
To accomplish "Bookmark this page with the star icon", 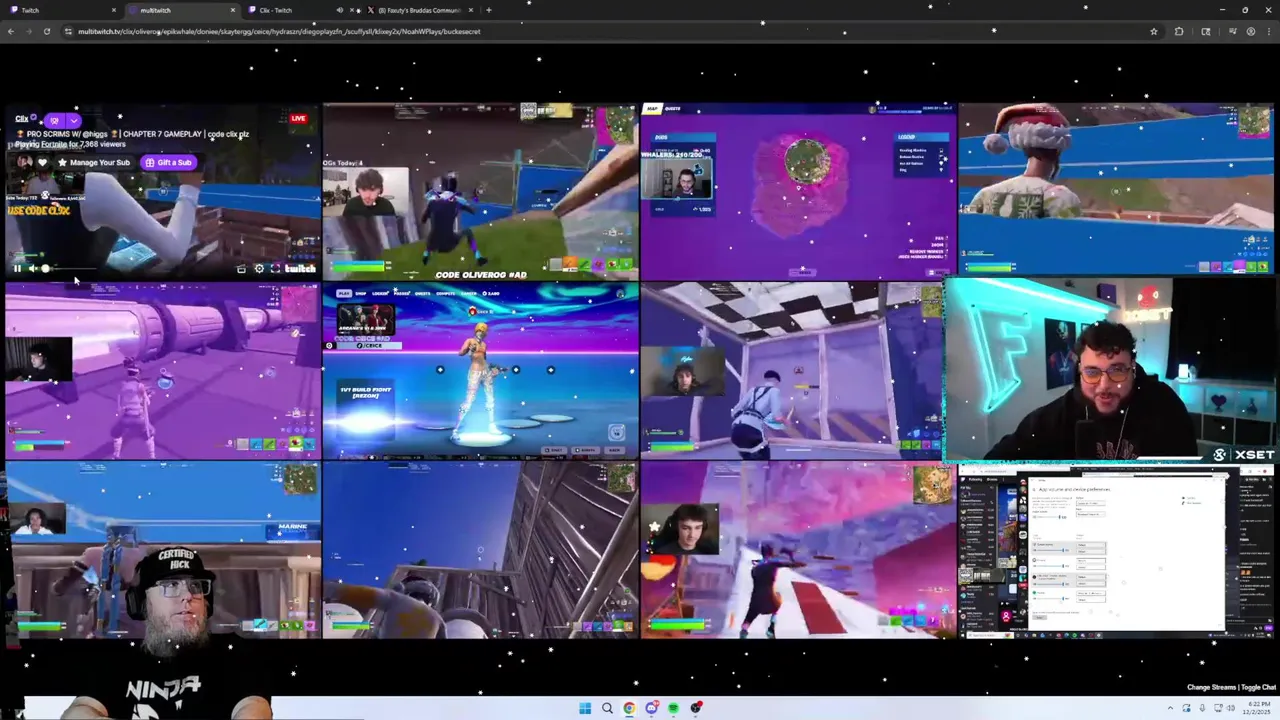I will tap(1153, 31).
